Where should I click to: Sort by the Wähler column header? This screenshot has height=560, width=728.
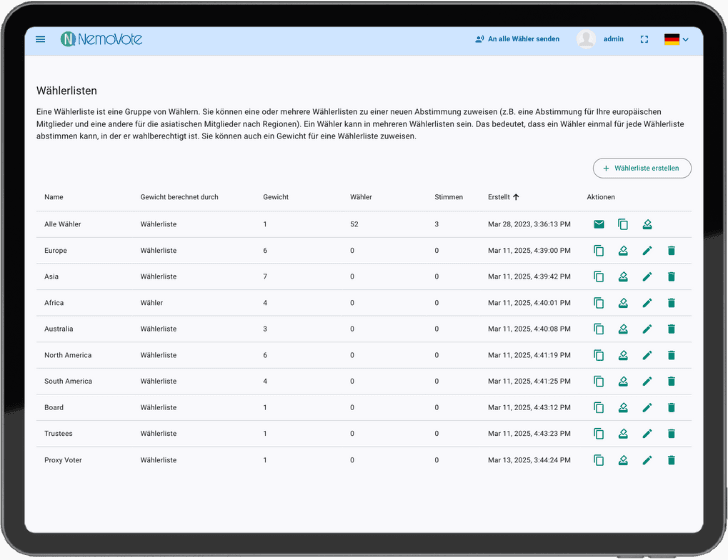(361, 197)
